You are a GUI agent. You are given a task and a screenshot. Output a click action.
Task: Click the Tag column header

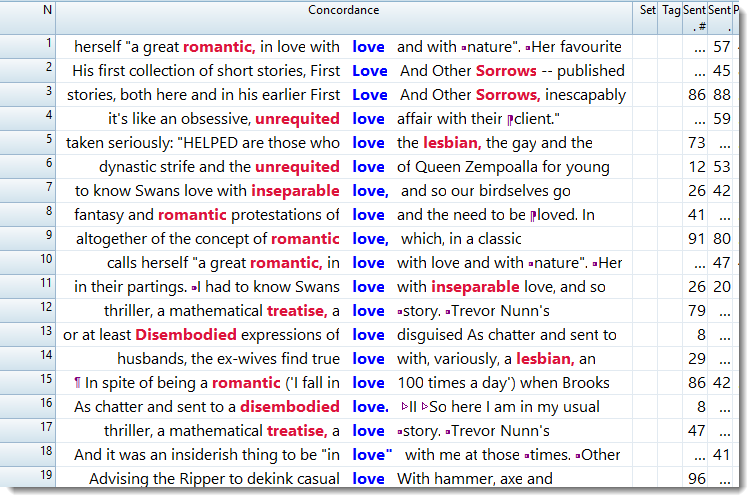[670, 17]
